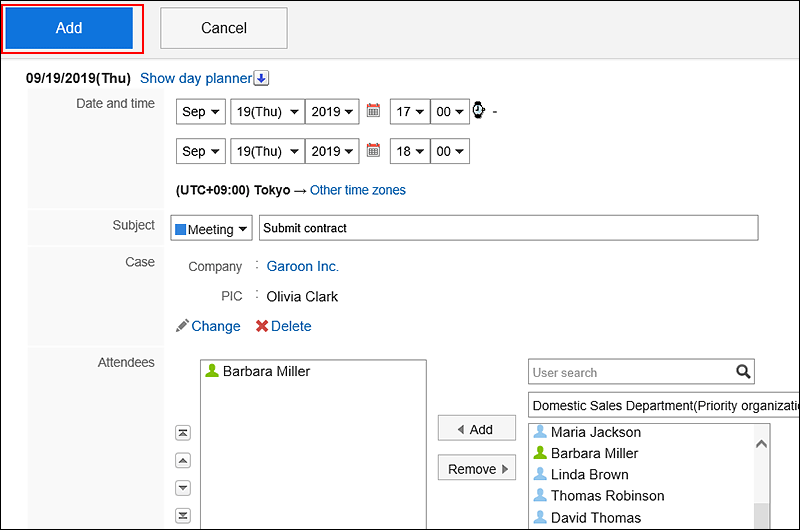Click the magnifier search icon
This screenshot has width=800, height=530.
point(743,372)
